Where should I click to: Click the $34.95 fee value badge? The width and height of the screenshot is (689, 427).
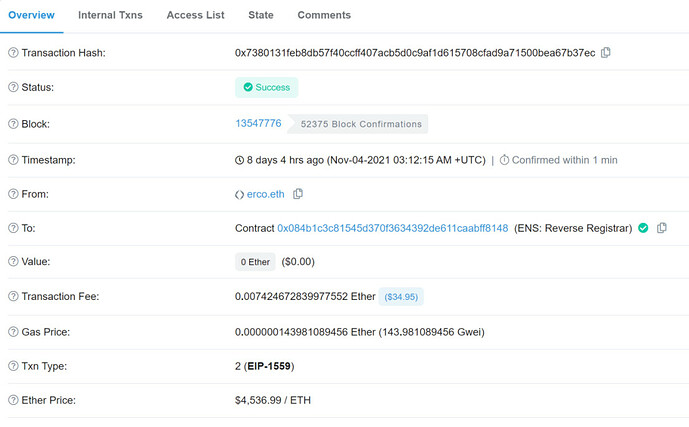coord(401,297)
